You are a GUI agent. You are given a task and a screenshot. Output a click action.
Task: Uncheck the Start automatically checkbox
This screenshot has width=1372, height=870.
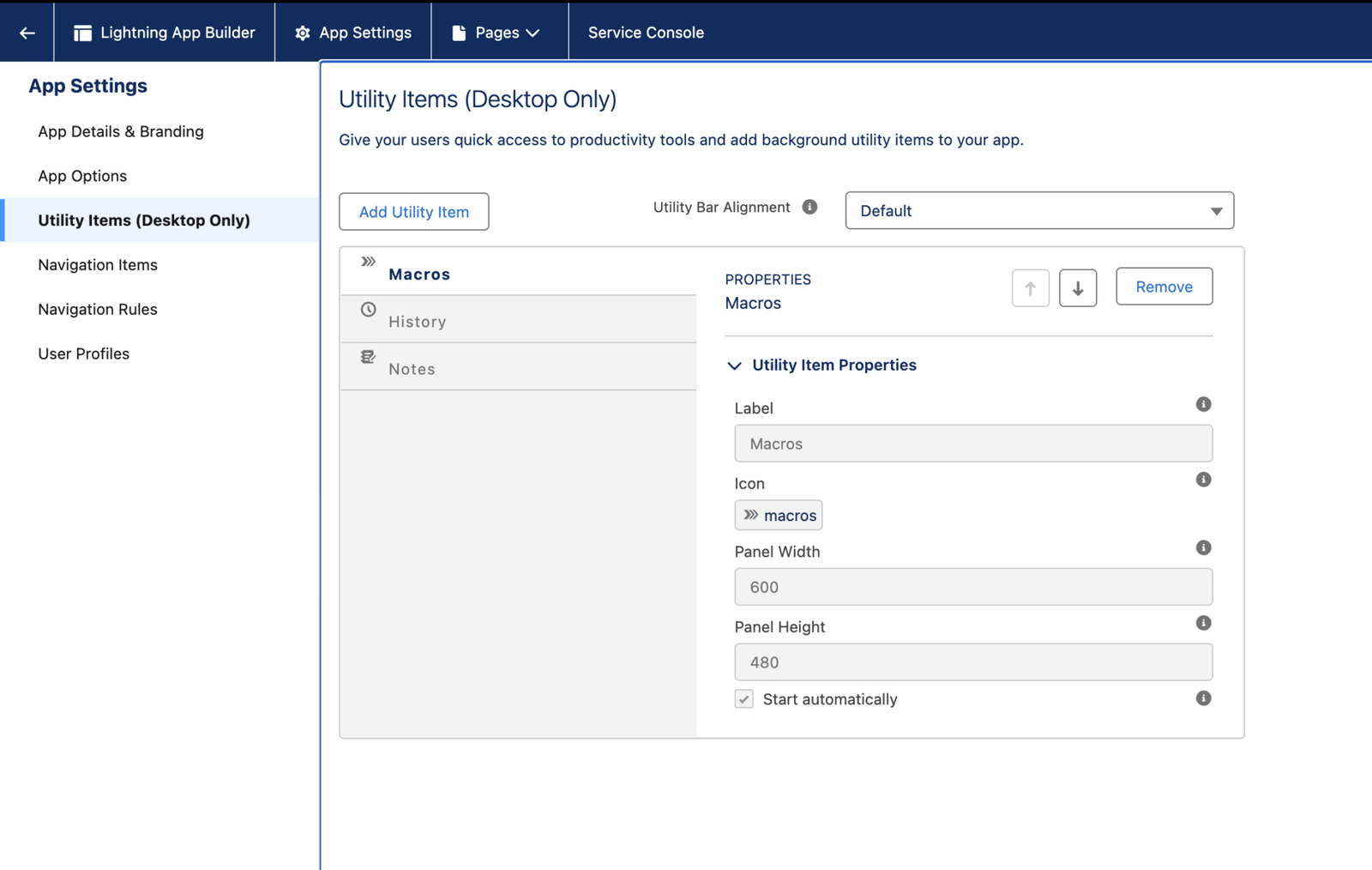click(x=743, y=699)
